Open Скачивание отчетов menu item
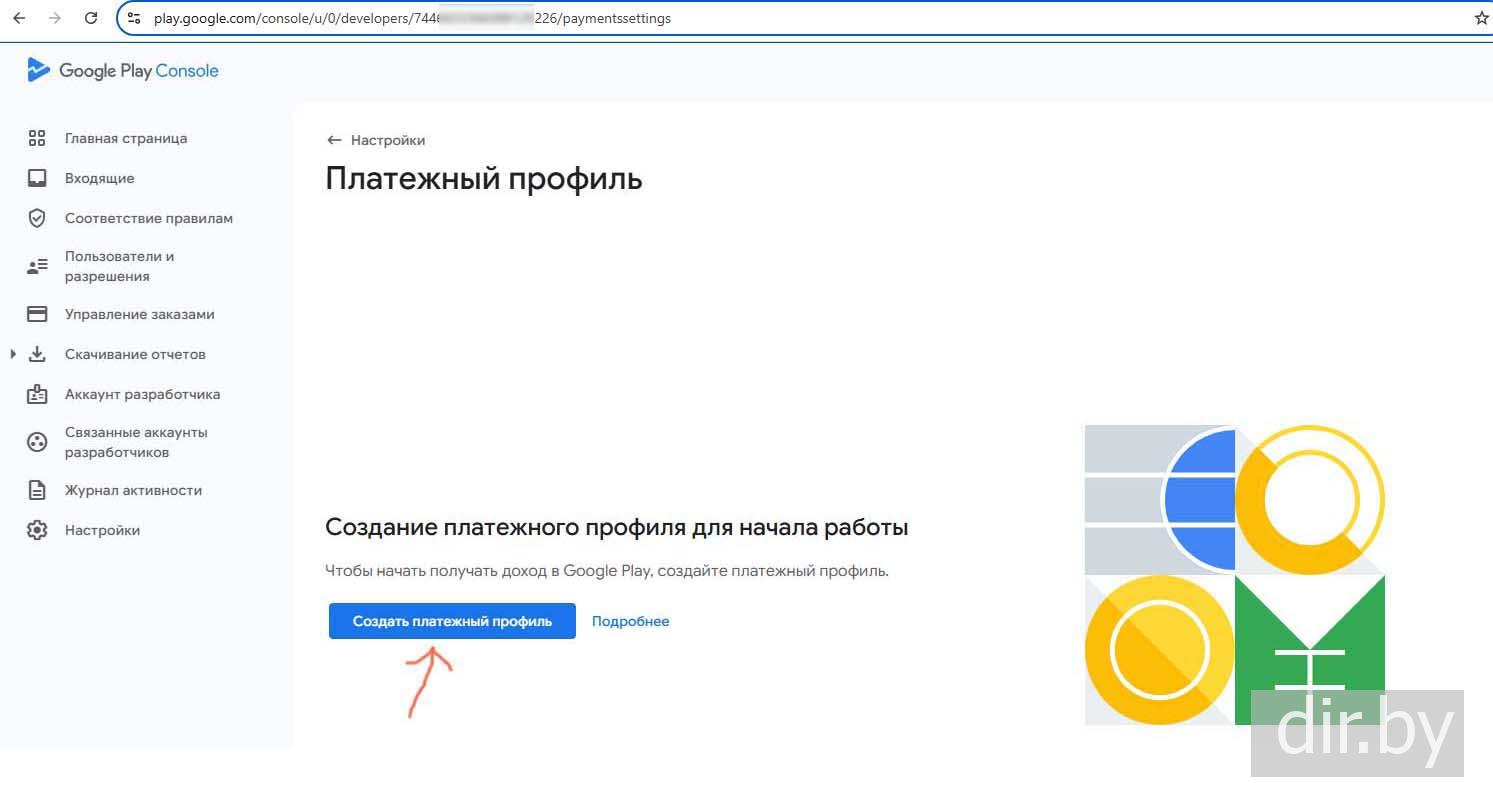 point(135,354)
